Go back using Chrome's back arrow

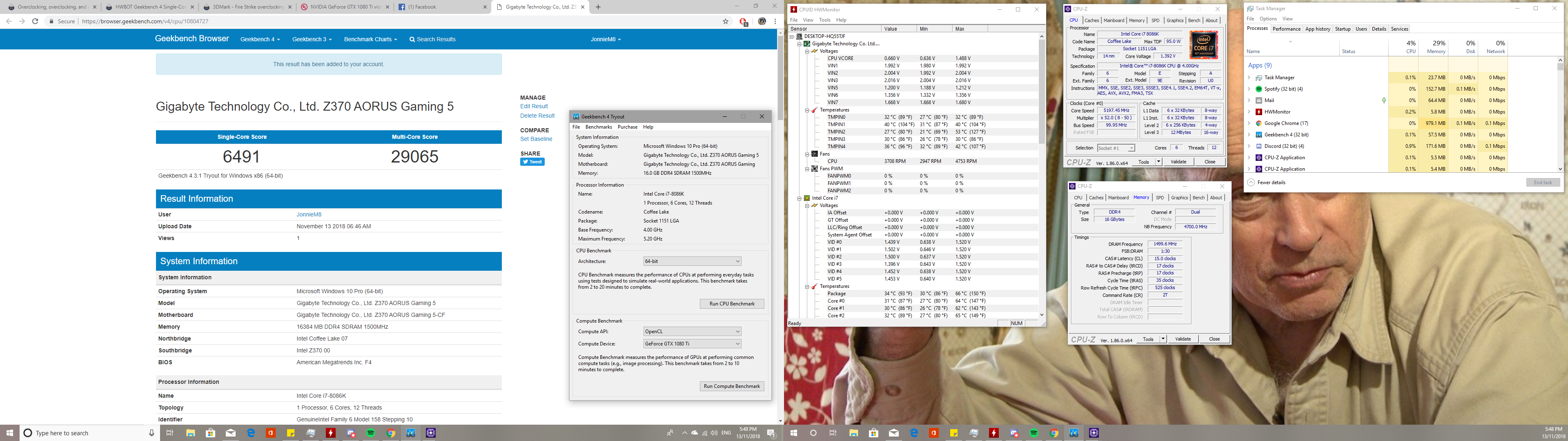9,21
